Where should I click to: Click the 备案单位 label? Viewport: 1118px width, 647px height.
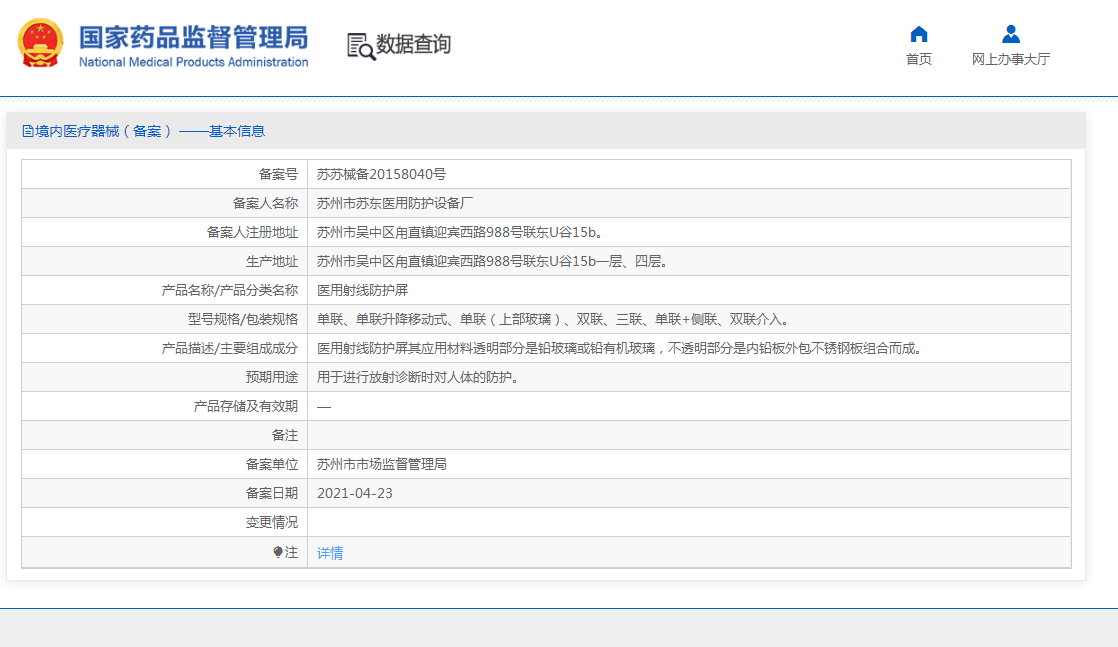pyautogui.click(x=272, y=464)
